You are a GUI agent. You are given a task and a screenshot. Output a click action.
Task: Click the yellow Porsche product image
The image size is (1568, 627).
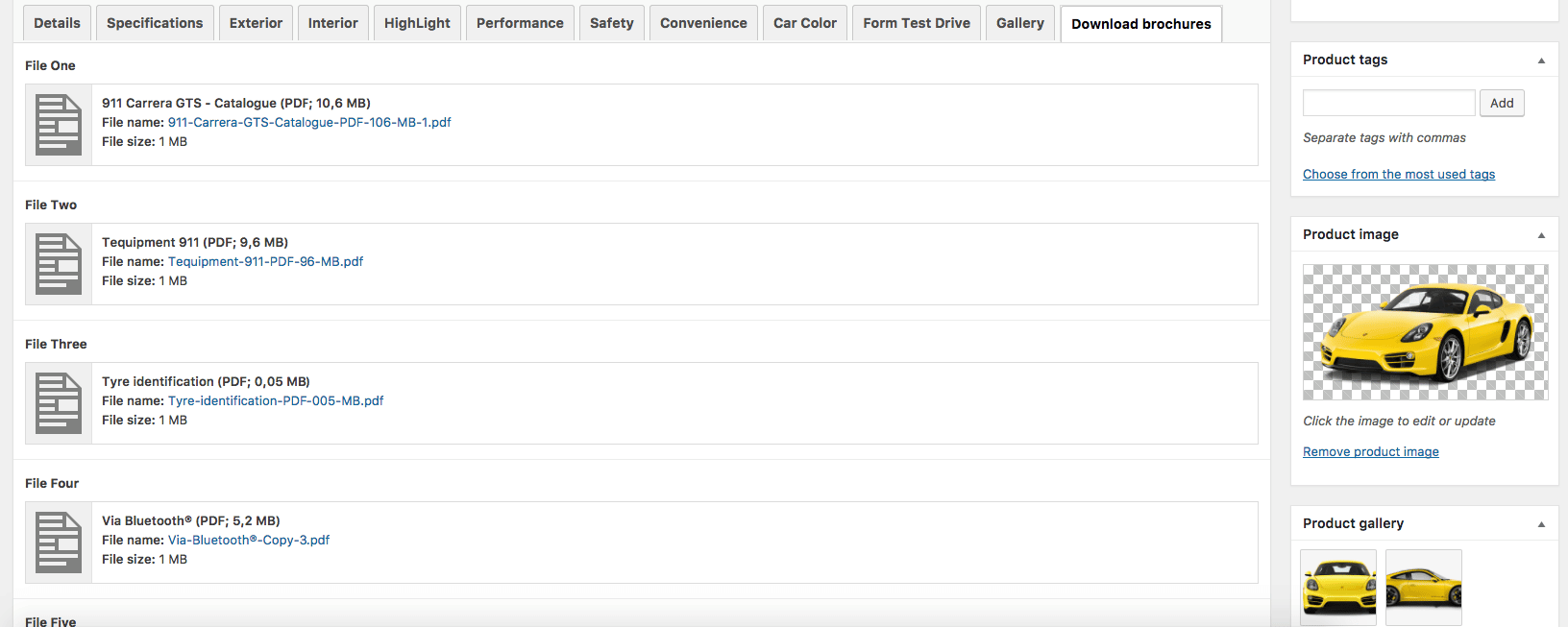point(1426,332)
